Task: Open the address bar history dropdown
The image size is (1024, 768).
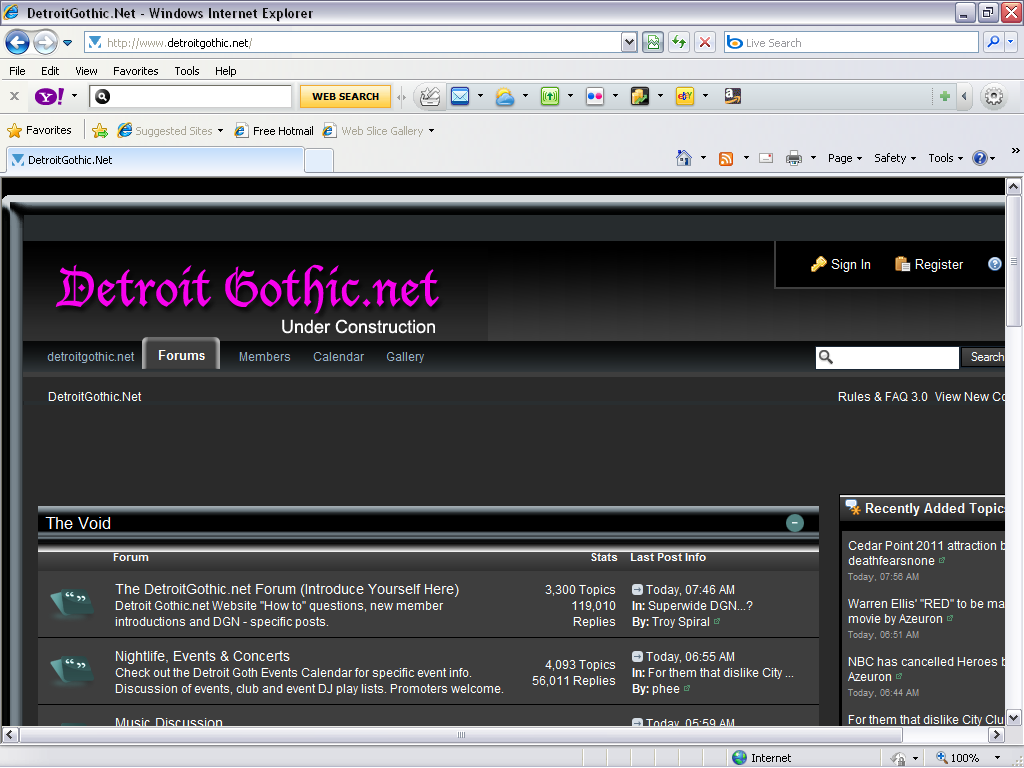Action: click(629, 42)
